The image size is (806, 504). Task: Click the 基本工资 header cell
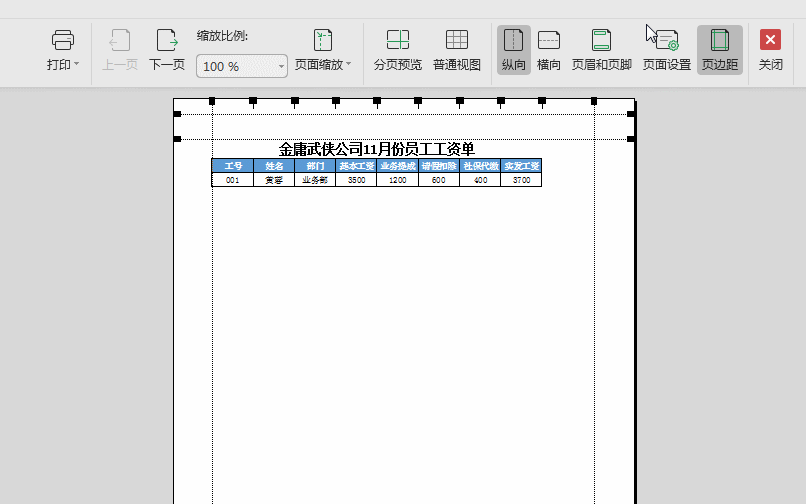[356, 166]
